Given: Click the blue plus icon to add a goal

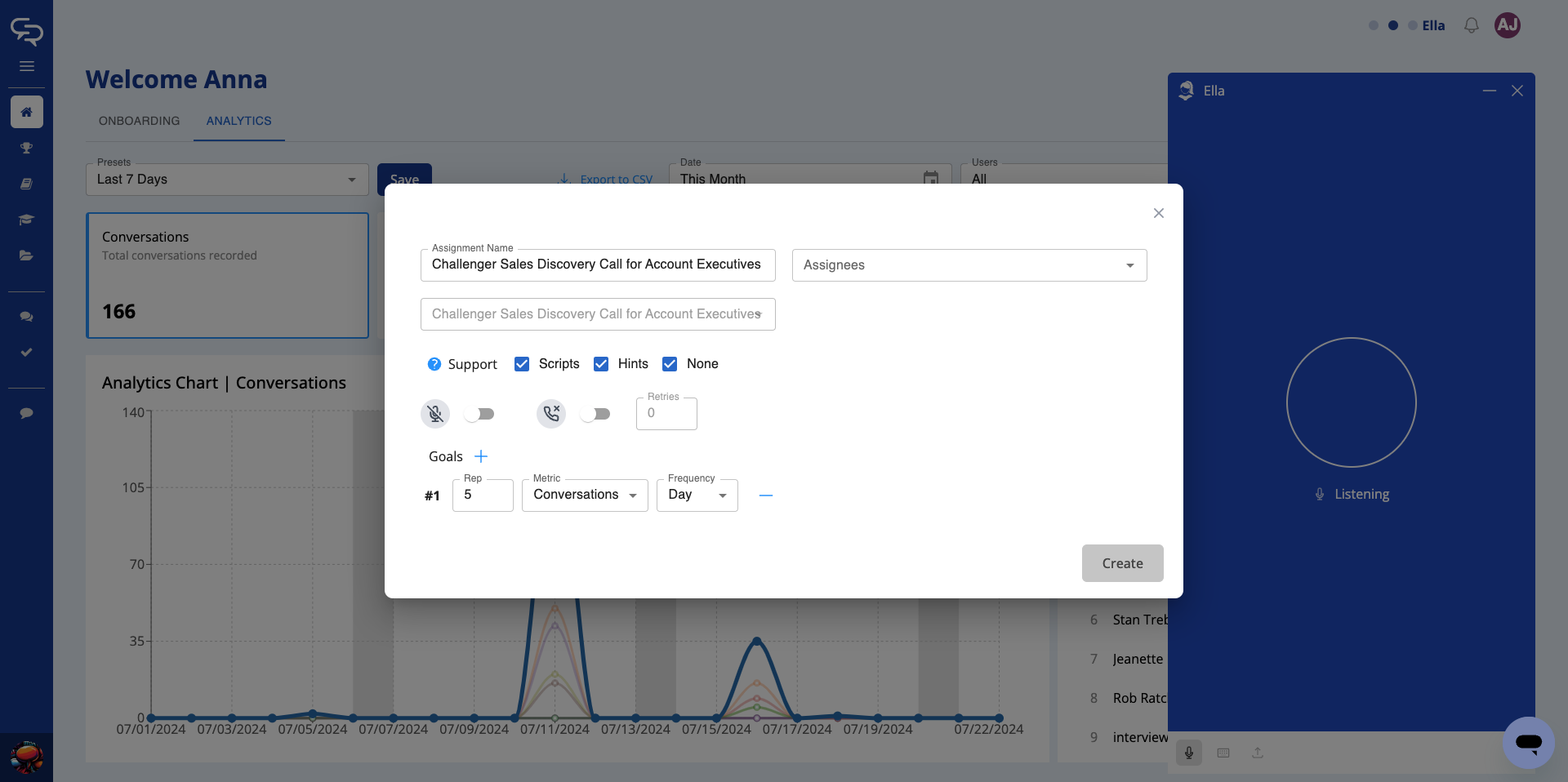Looking at the screenshot, I should [x=481, y=456].
